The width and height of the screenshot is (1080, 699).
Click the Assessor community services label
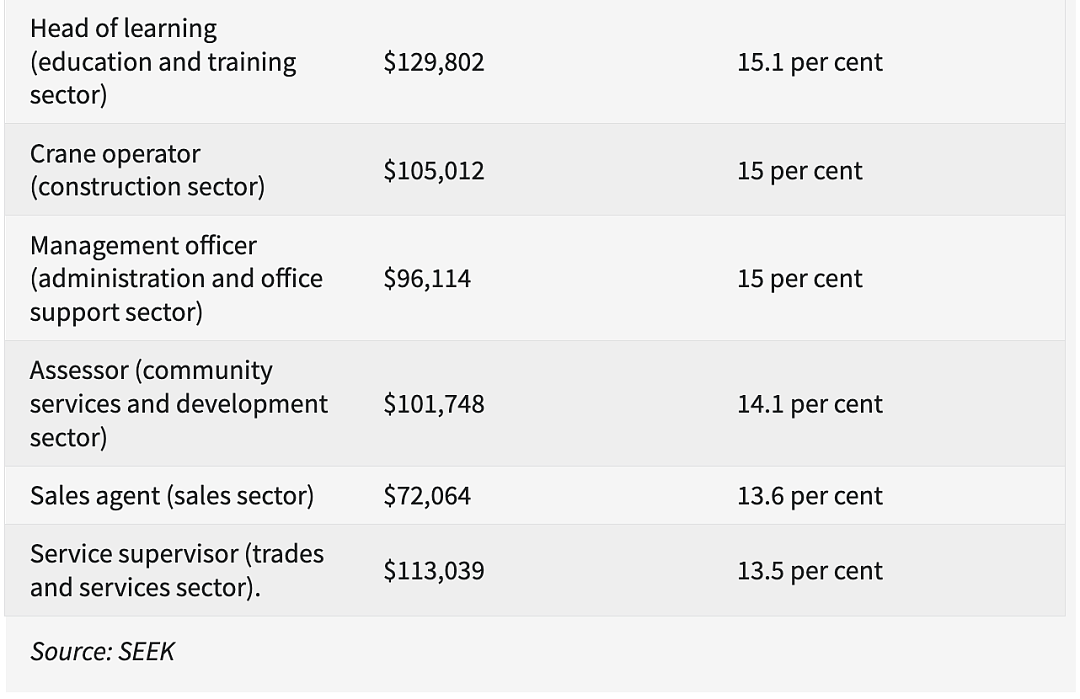point(179,404)
